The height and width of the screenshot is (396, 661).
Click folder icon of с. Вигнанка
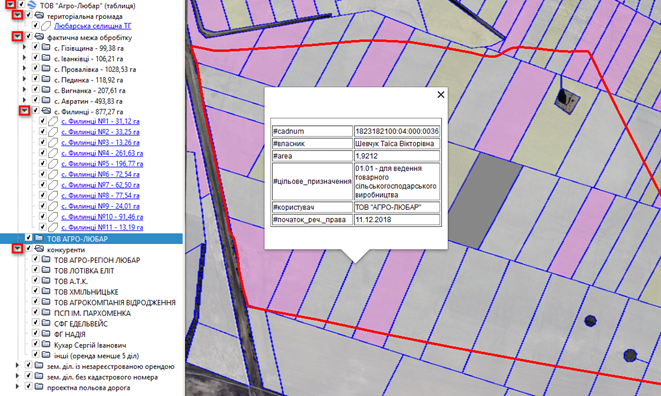tap(46, 89)
